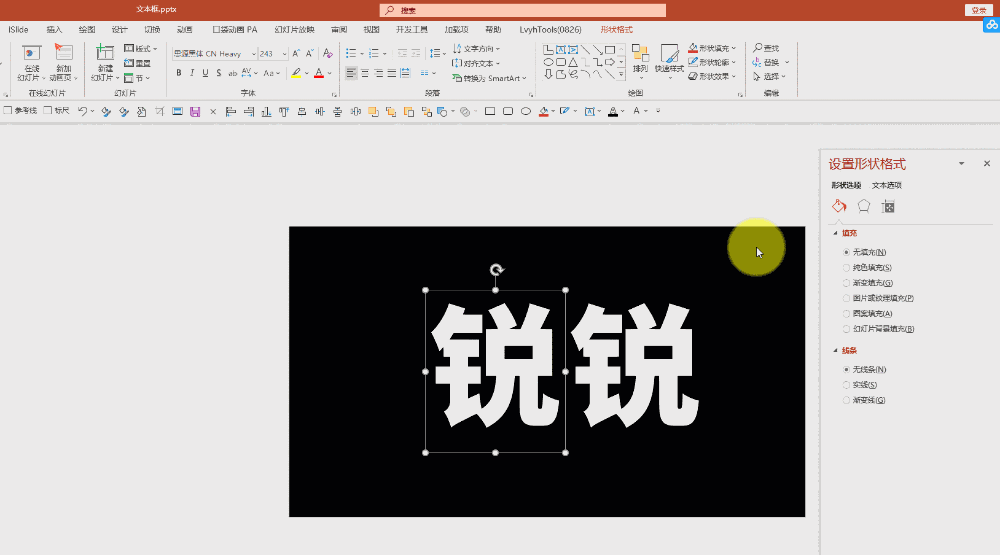Screen dimensions: 1000x555
Task: Select 渐变填充(G) gradient fill option
Action: tap(868, 283)
